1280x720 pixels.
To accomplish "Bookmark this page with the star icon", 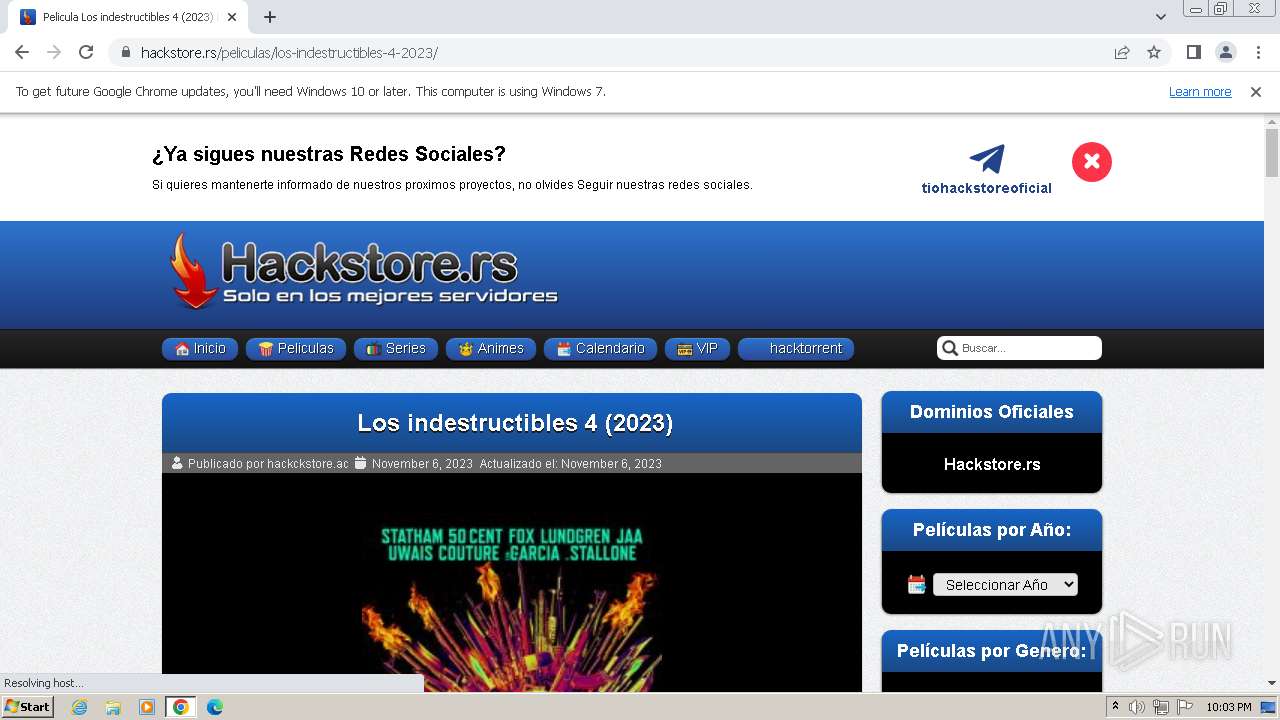I will 1154,52.
